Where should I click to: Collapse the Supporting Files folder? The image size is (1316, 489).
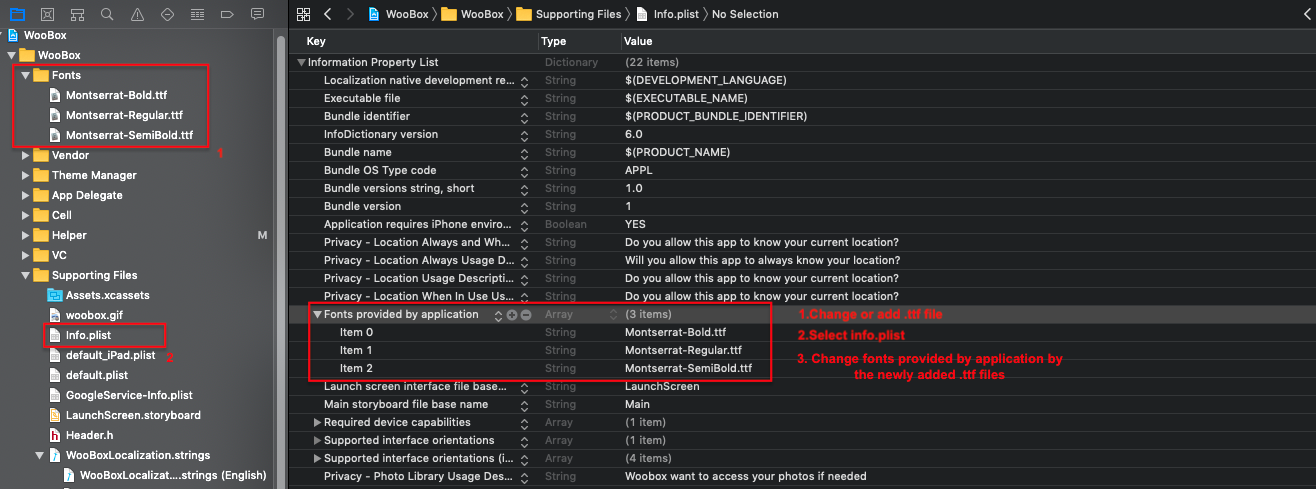point(26,275)
